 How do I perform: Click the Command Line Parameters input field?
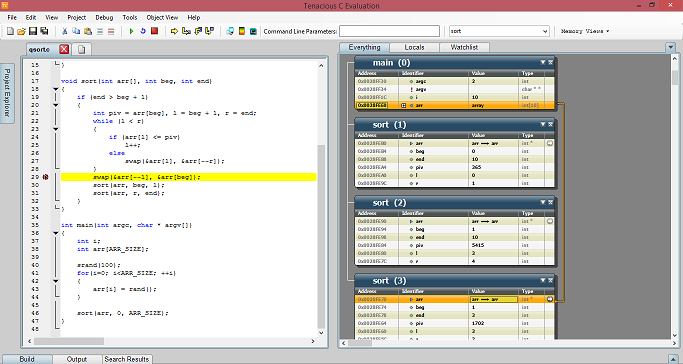point(389,31)
